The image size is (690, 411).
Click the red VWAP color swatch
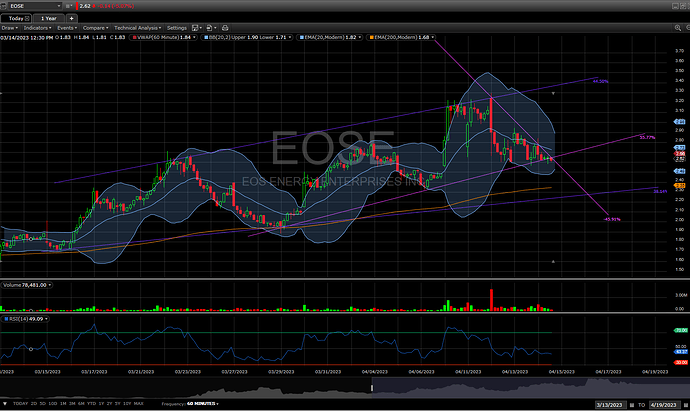point(135,37)
